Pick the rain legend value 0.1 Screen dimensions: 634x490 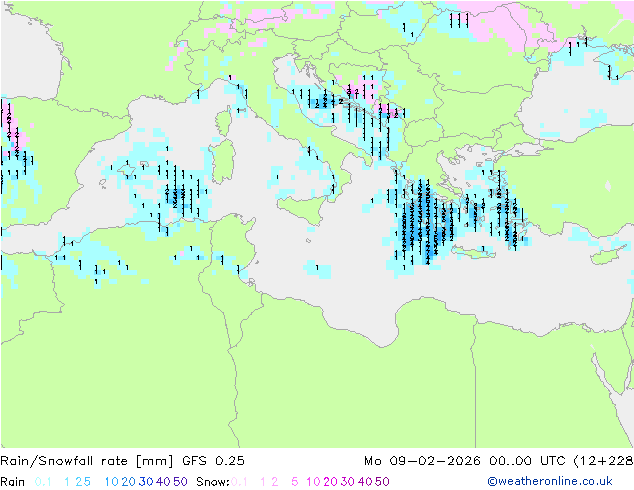(x=43, y=482)
